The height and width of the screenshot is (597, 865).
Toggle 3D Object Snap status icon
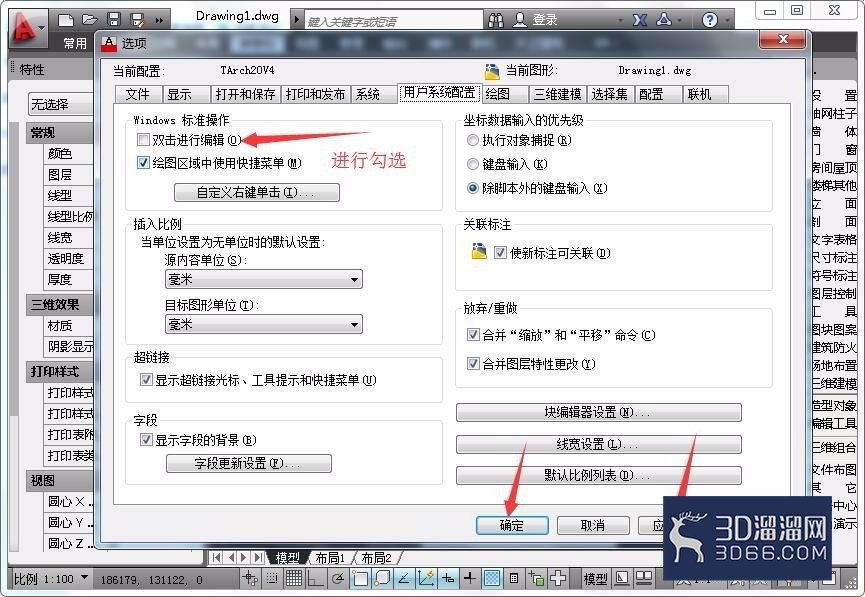pos(382,578)
